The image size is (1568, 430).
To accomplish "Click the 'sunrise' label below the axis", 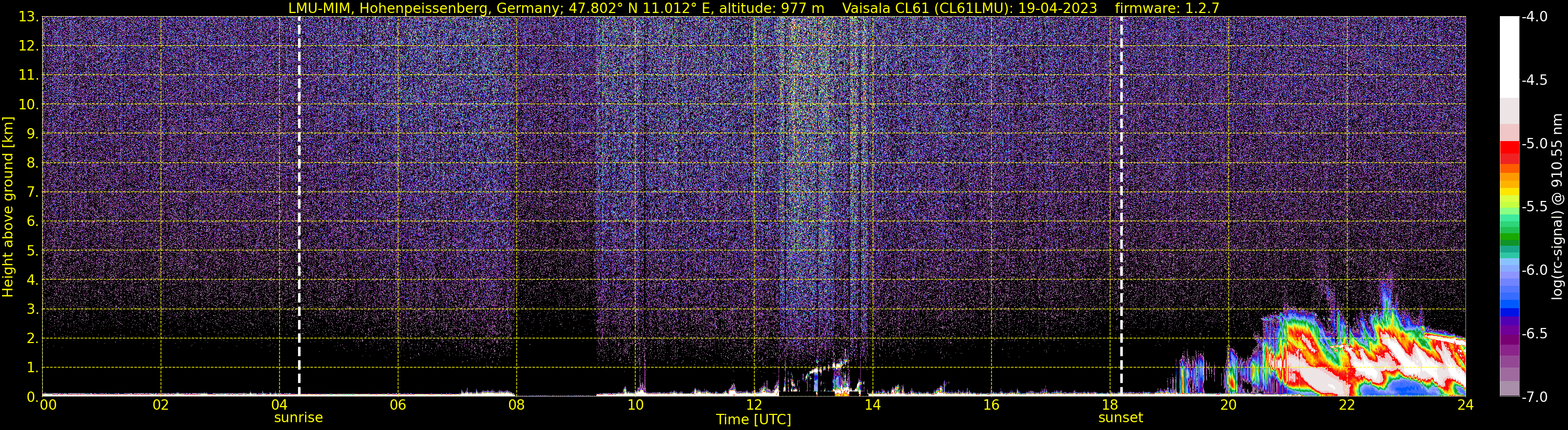I will pyautogui.click(x=299, y=417).
